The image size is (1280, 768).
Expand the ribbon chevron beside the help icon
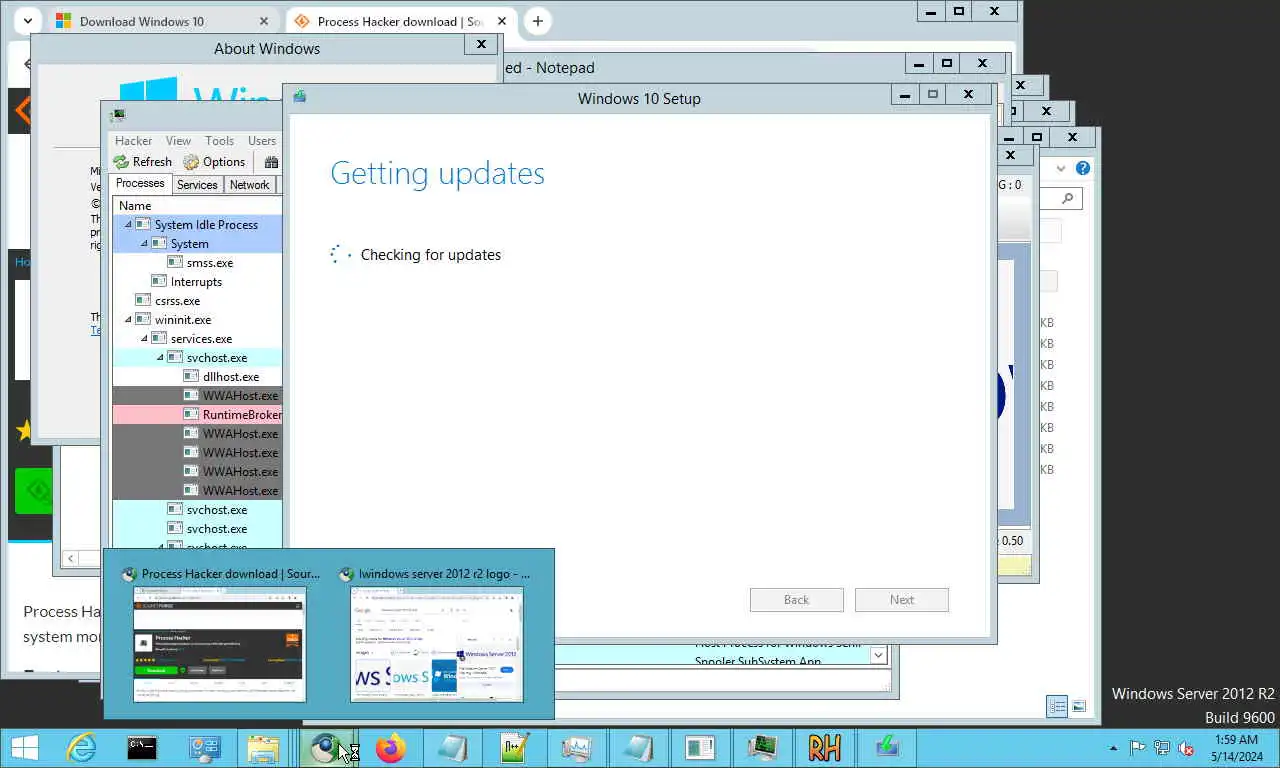pyautogui.click(x=1061, y=168)
